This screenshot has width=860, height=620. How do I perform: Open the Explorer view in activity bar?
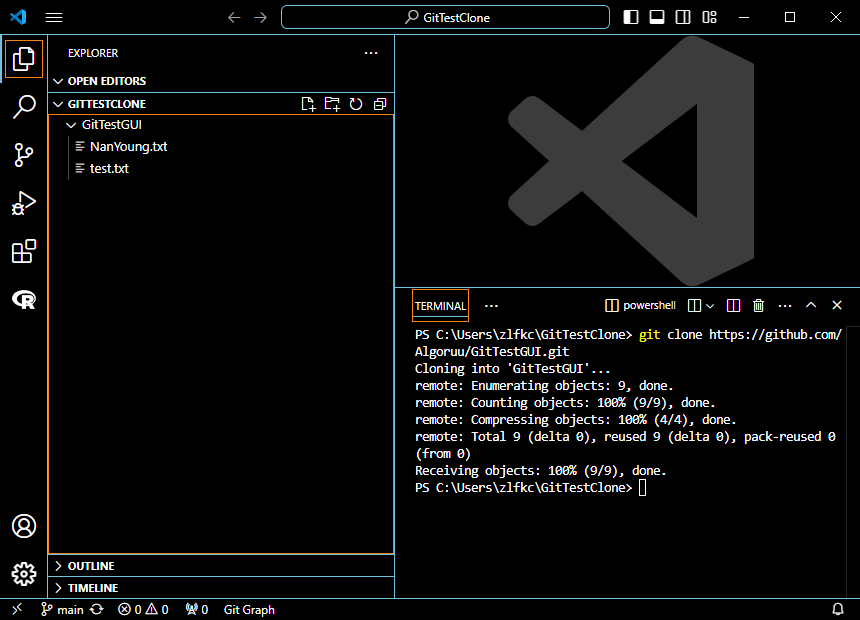pos(24,59)
